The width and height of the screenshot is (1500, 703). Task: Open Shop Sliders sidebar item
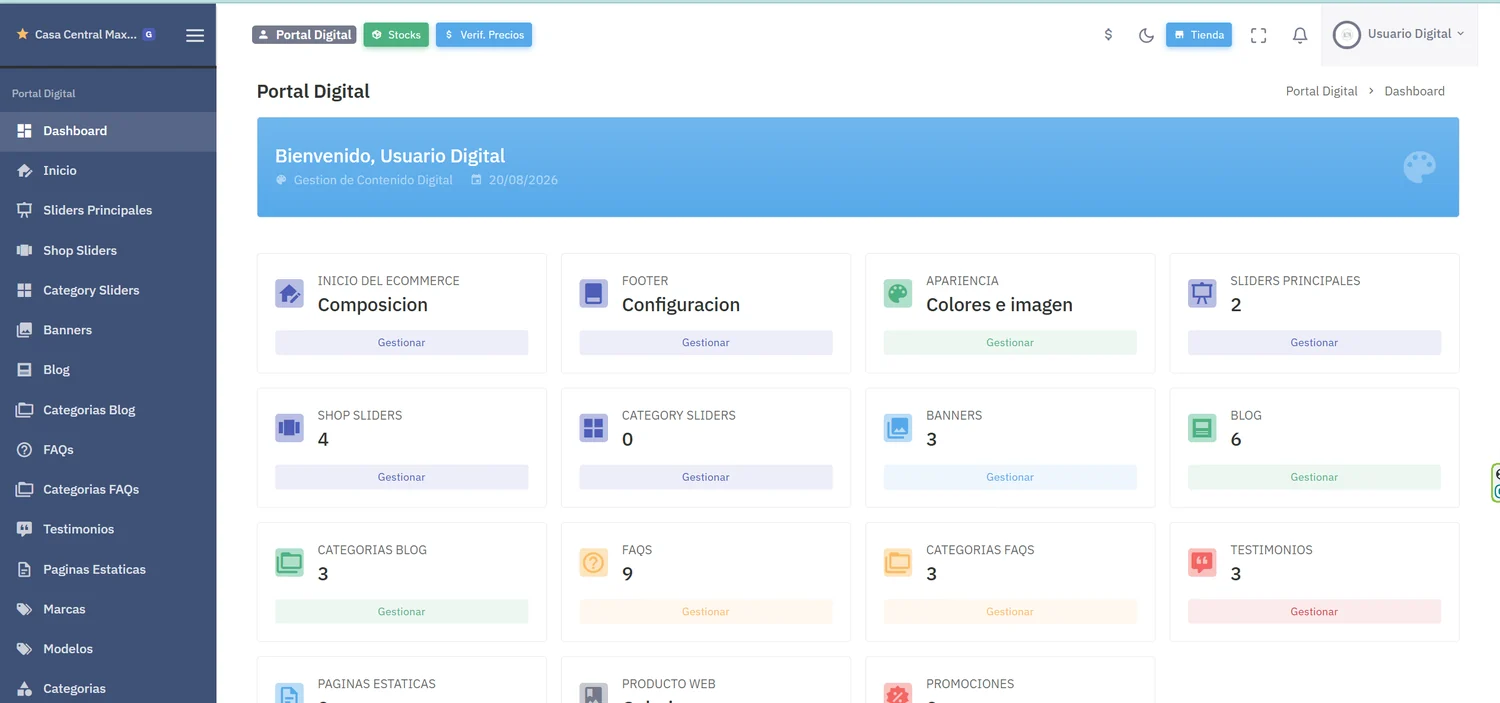[x=108, y=251]
